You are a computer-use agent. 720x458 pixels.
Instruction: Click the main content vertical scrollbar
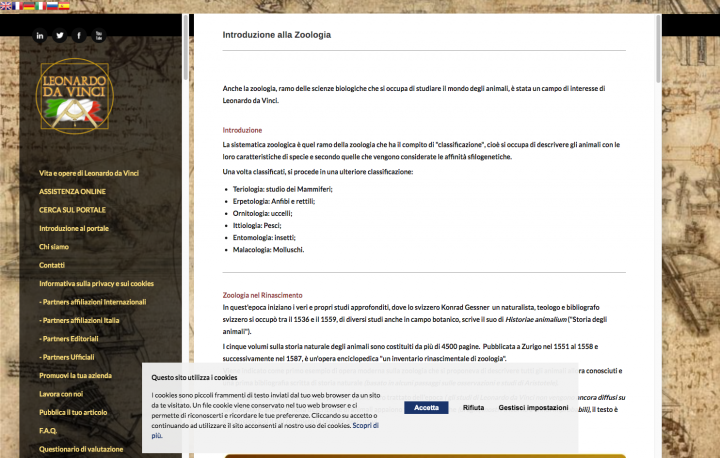(x=658, y=49)
